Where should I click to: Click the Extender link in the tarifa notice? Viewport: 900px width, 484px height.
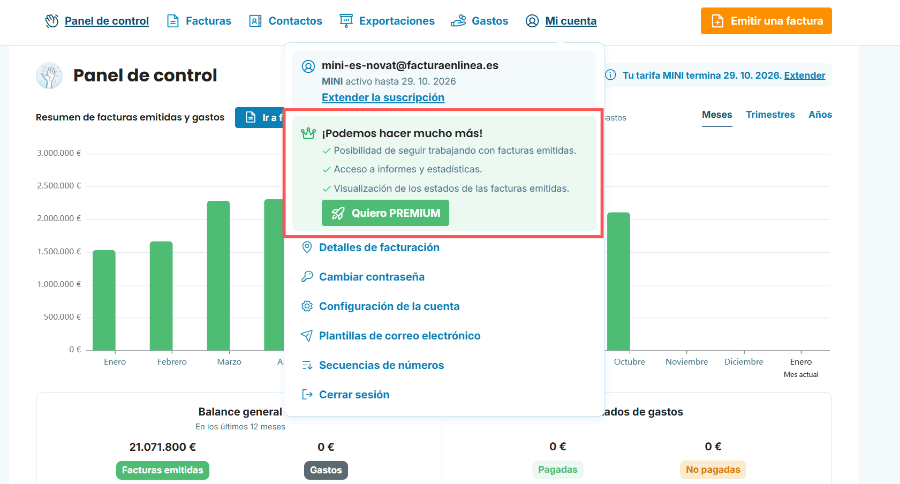804,75
